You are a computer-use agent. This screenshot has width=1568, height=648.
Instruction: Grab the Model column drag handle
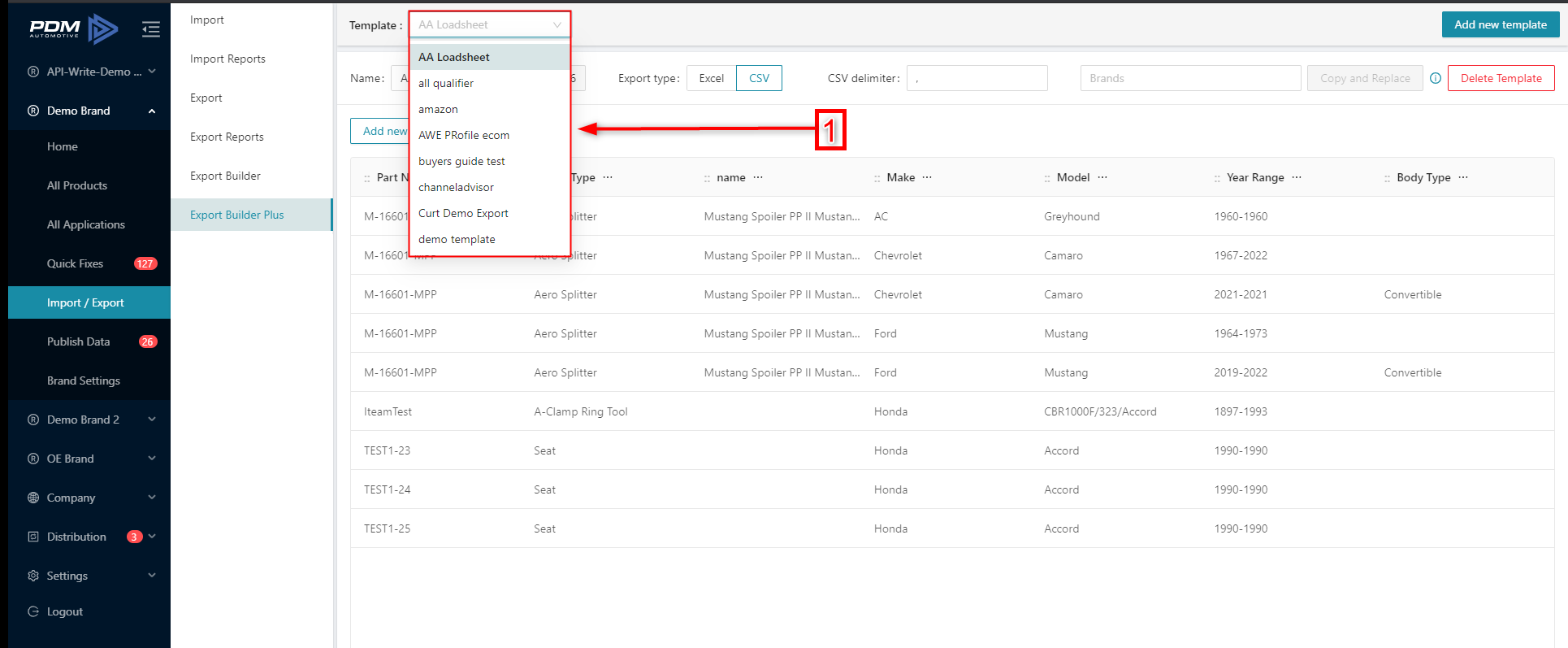coord(1047,178)
